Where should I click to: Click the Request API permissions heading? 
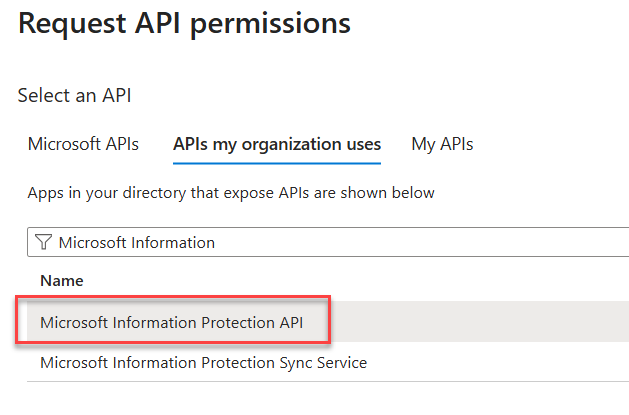[184, 23]
